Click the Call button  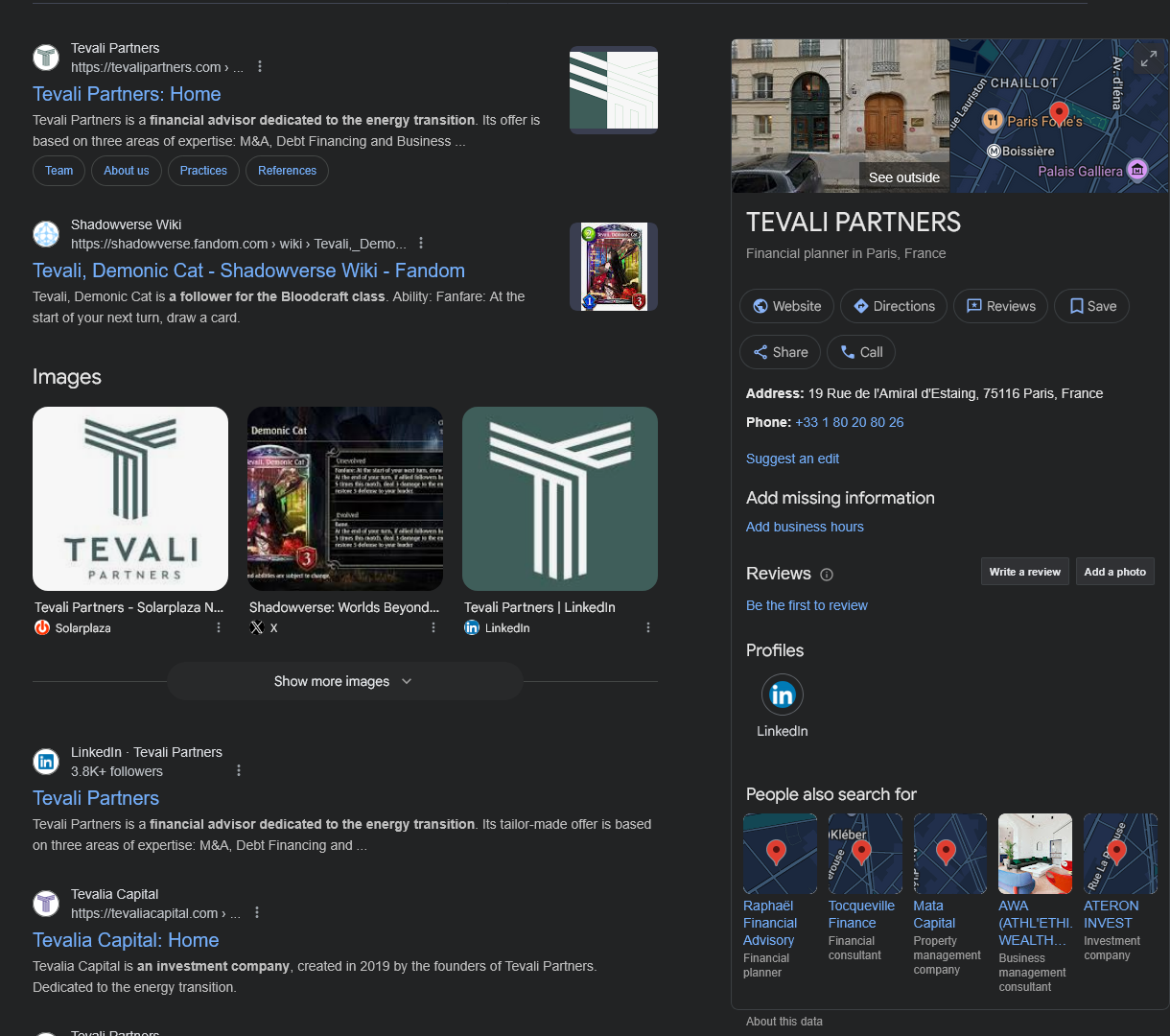tap(861, 352)
